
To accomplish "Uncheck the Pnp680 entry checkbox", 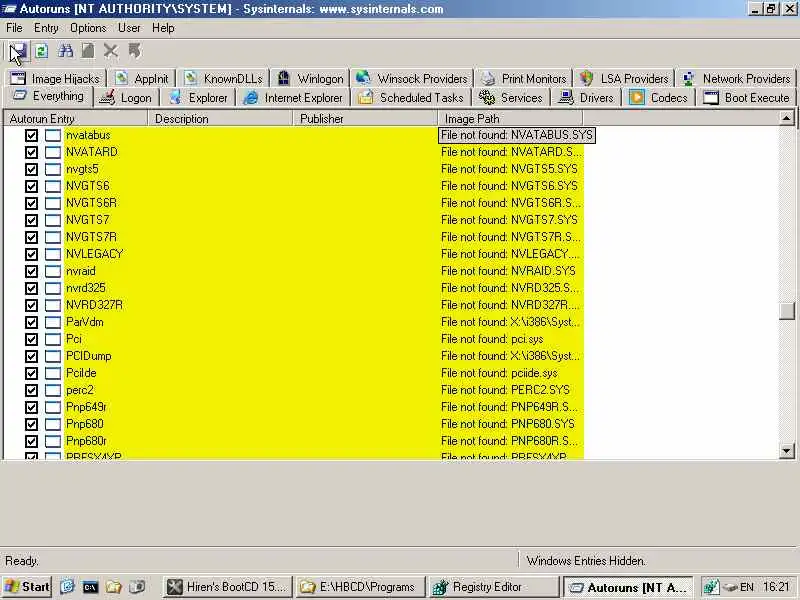I will (31, 424).
